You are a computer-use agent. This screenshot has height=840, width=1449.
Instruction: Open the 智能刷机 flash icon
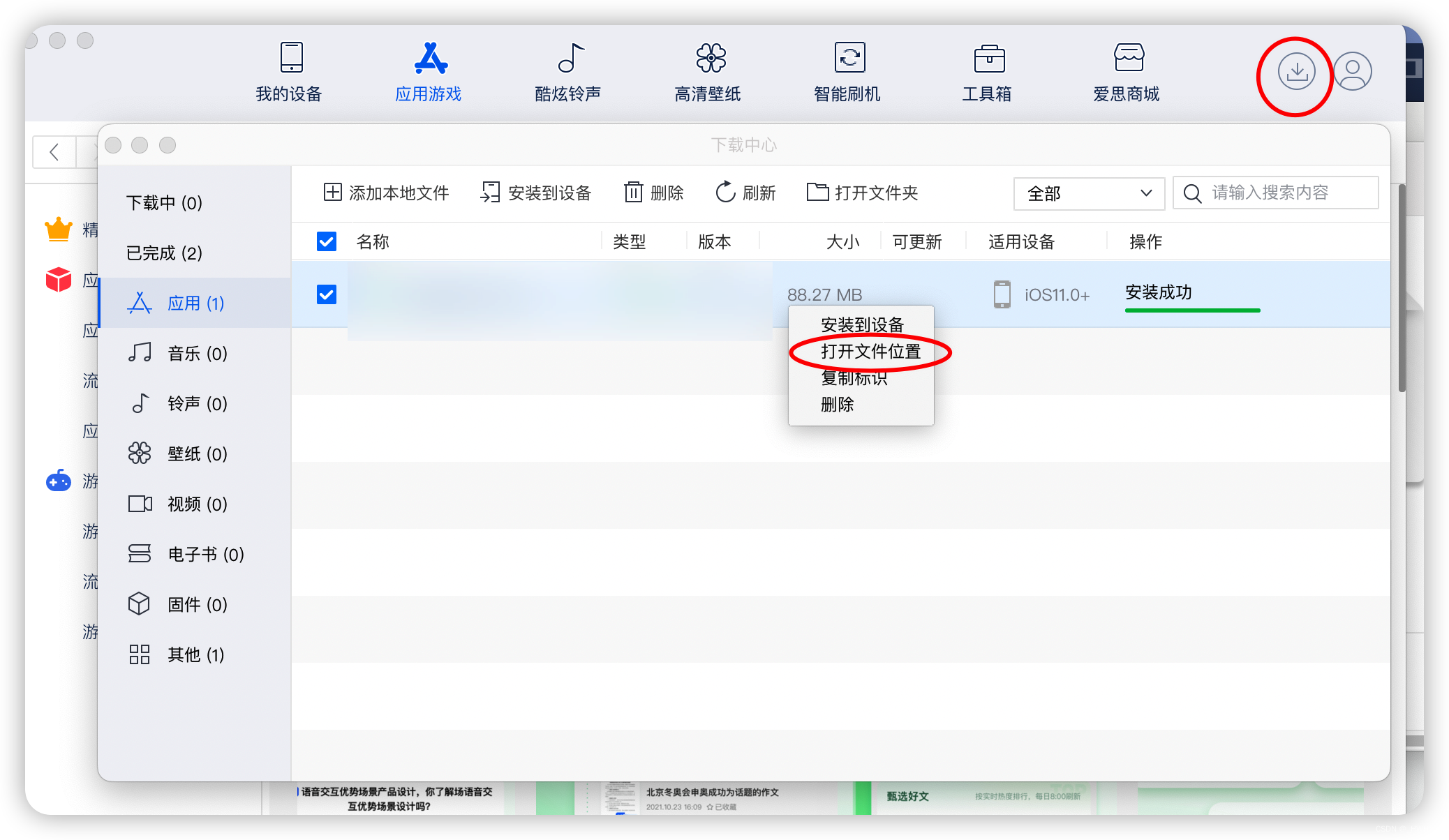click(x=849, y=58)
